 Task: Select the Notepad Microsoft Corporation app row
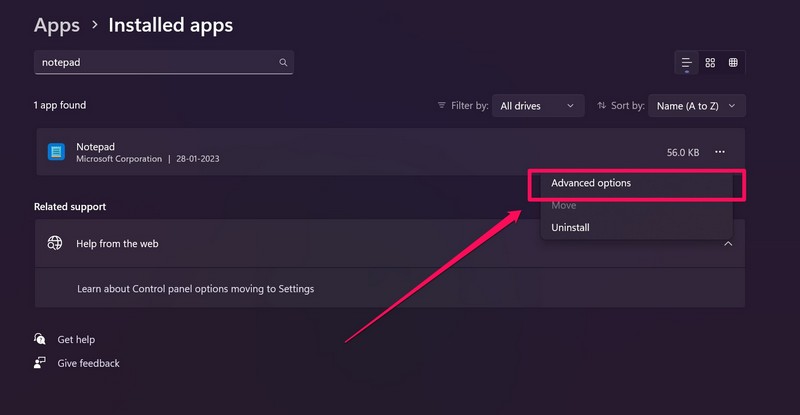coord(300,152)
